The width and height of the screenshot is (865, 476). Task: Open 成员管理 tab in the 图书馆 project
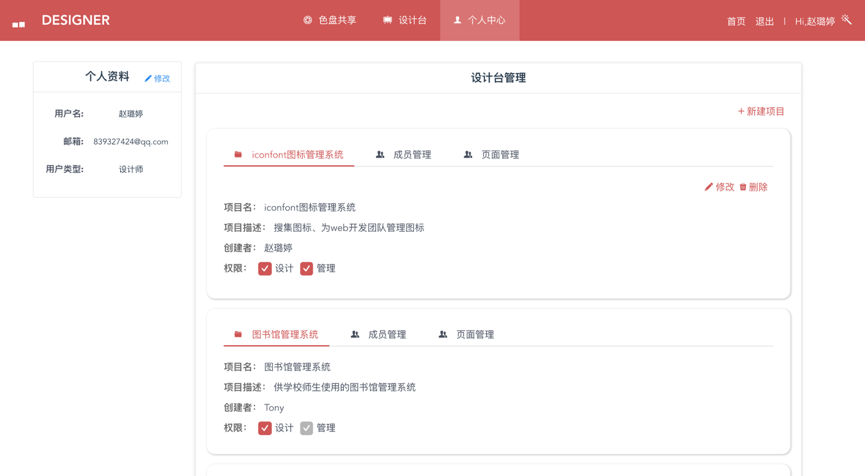tap(378, 334)
